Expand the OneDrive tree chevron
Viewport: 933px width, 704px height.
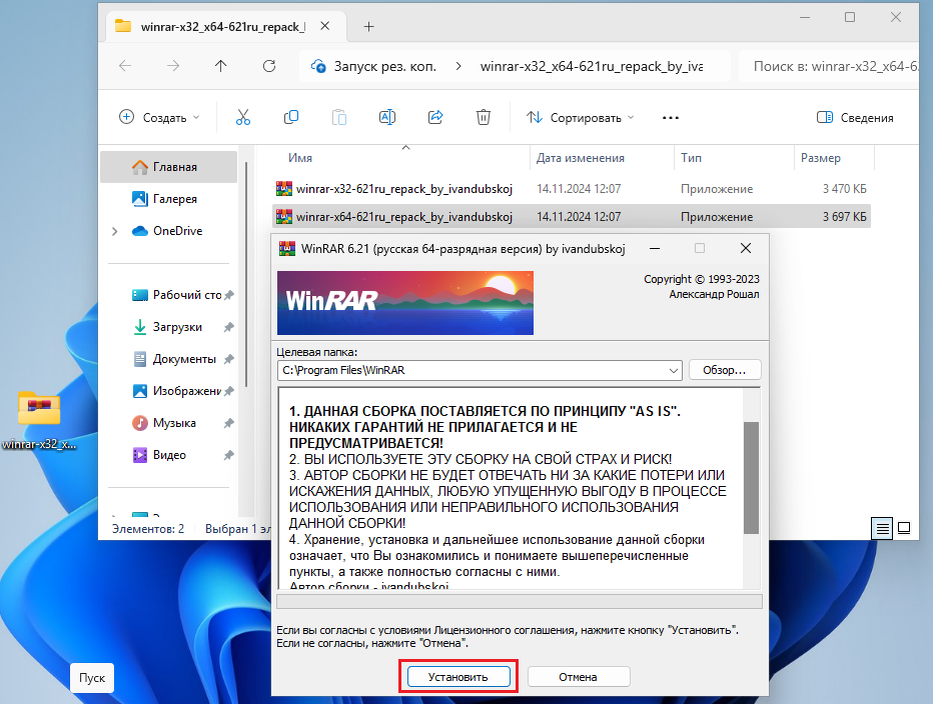point(114,231)
